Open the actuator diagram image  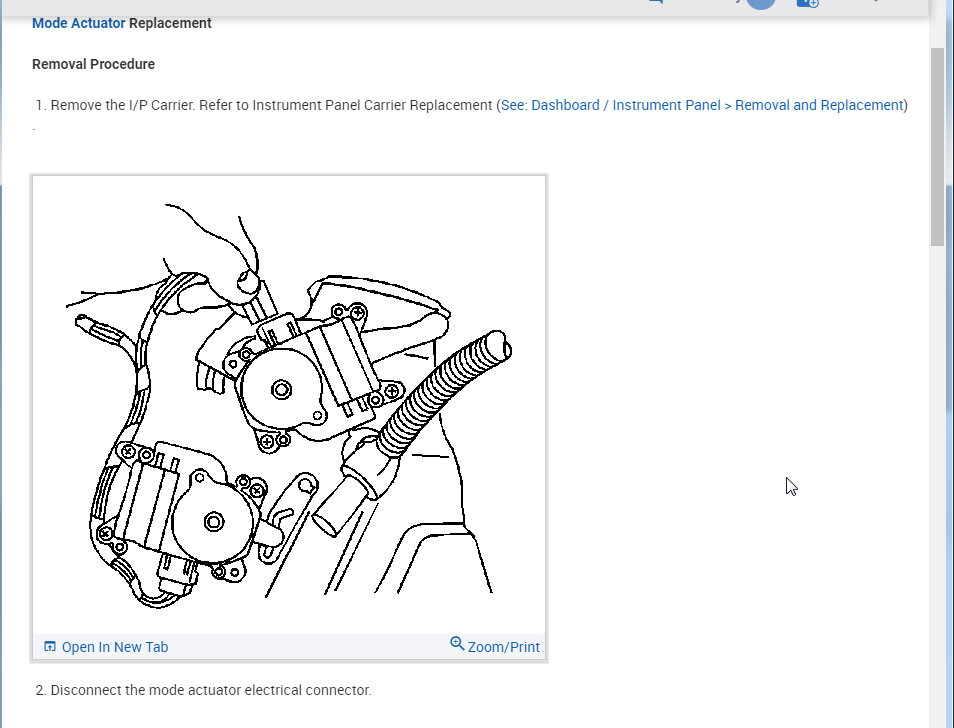pyautogui.click(x=289, y=405)
